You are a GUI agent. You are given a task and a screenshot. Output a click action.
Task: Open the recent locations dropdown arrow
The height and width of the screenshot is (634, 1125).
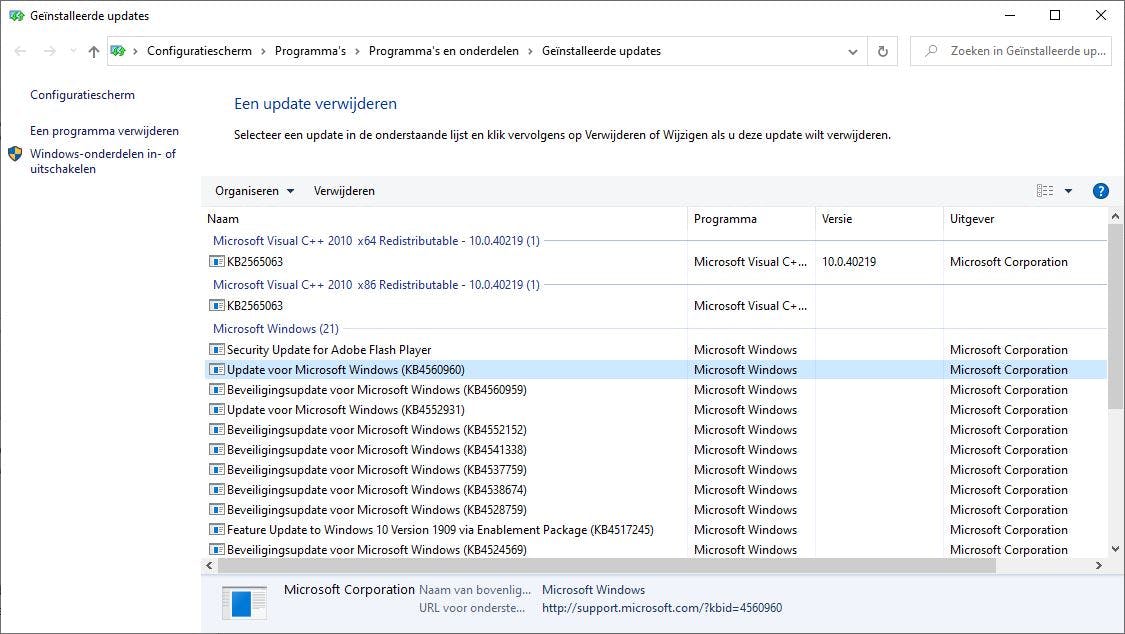[x=72, y=51]
